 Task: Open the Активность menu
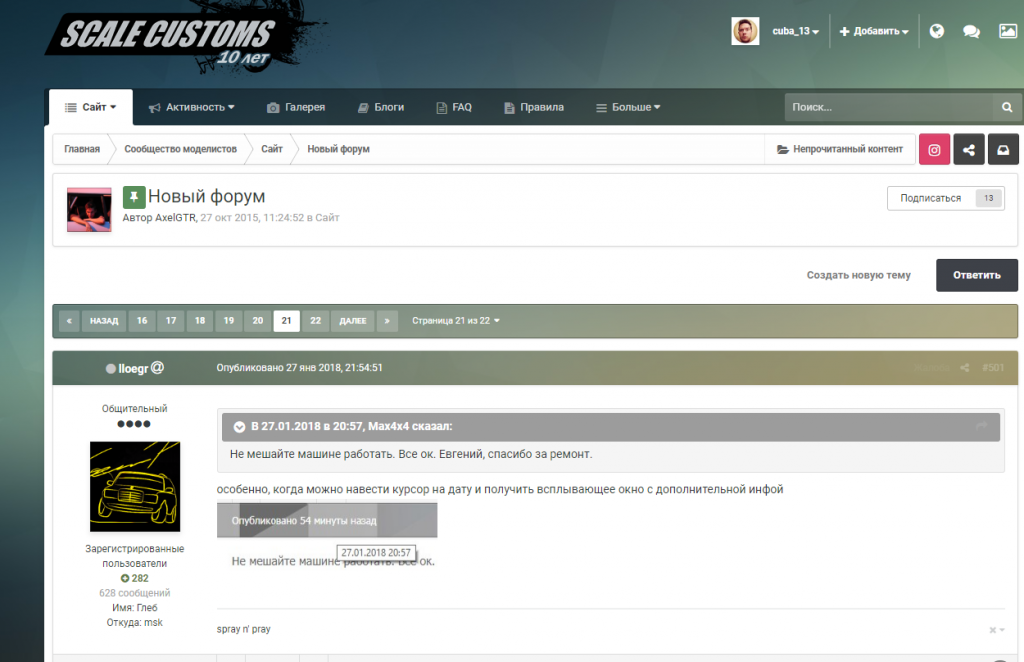click(191, 107)
